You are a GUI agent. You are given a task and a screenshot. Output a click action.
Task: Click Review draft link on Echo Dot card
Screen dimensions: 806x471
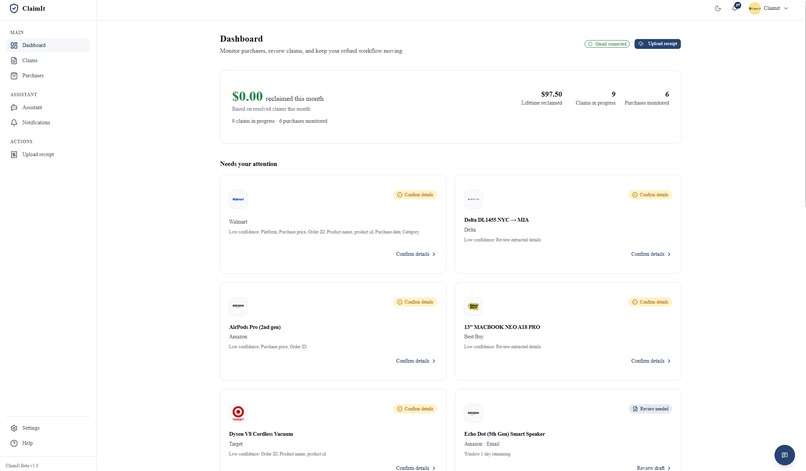653,468
